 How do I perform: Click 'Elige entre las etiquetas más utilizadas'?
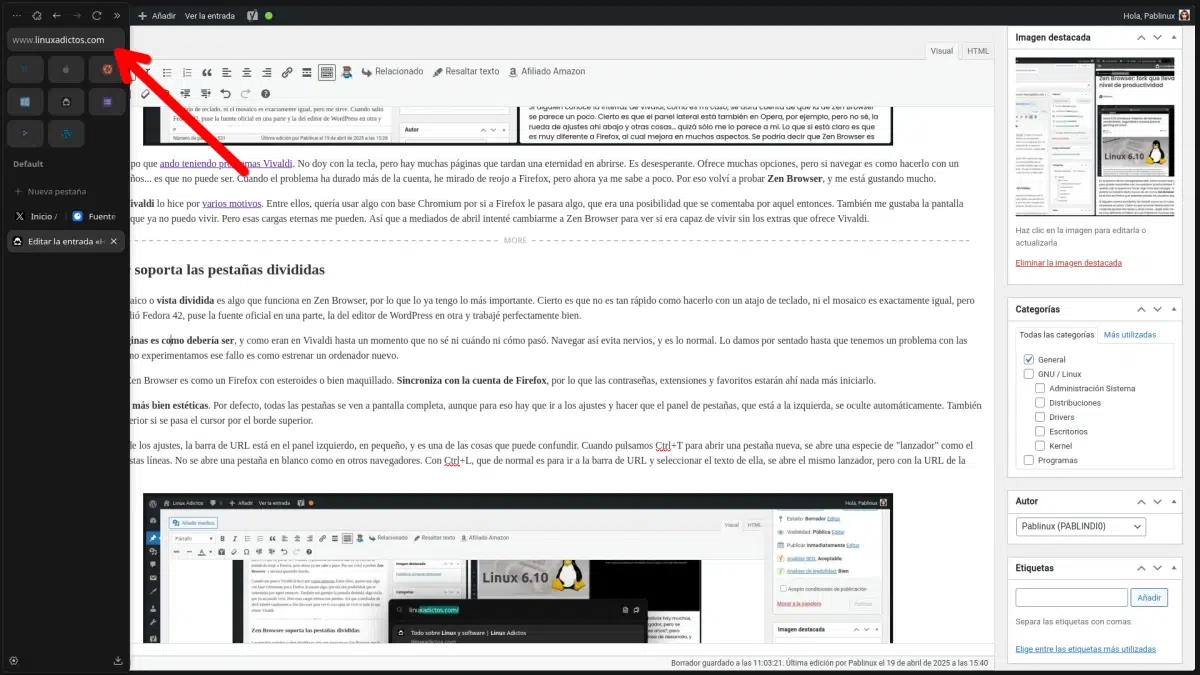(x=1086, y=649)
